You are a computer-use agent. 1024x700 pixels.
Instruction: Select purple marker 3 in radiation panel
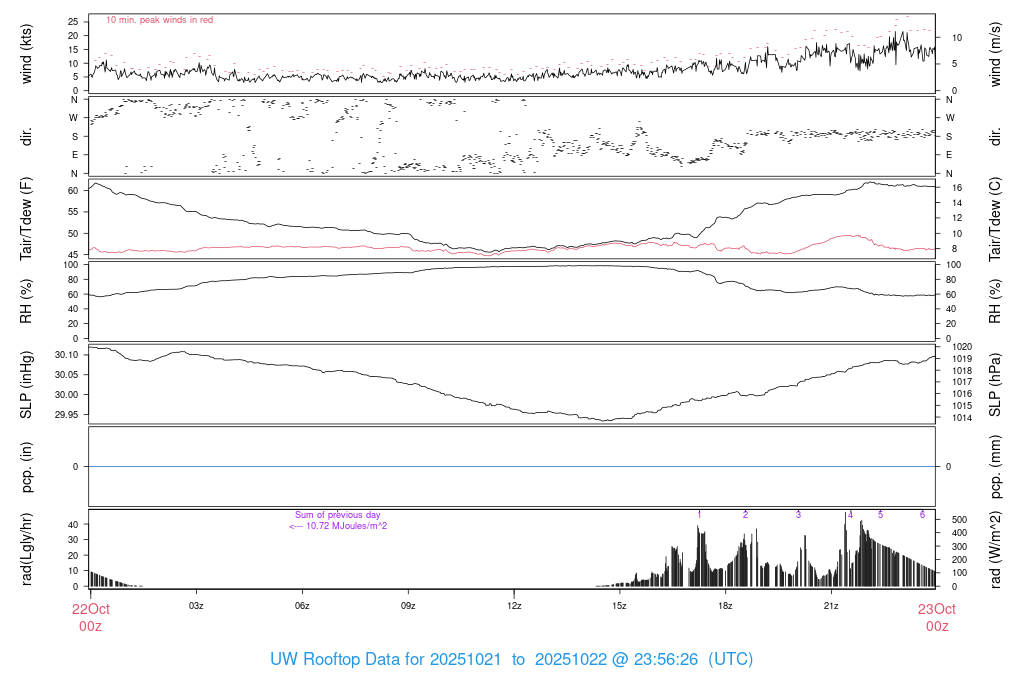click(798, 514)
